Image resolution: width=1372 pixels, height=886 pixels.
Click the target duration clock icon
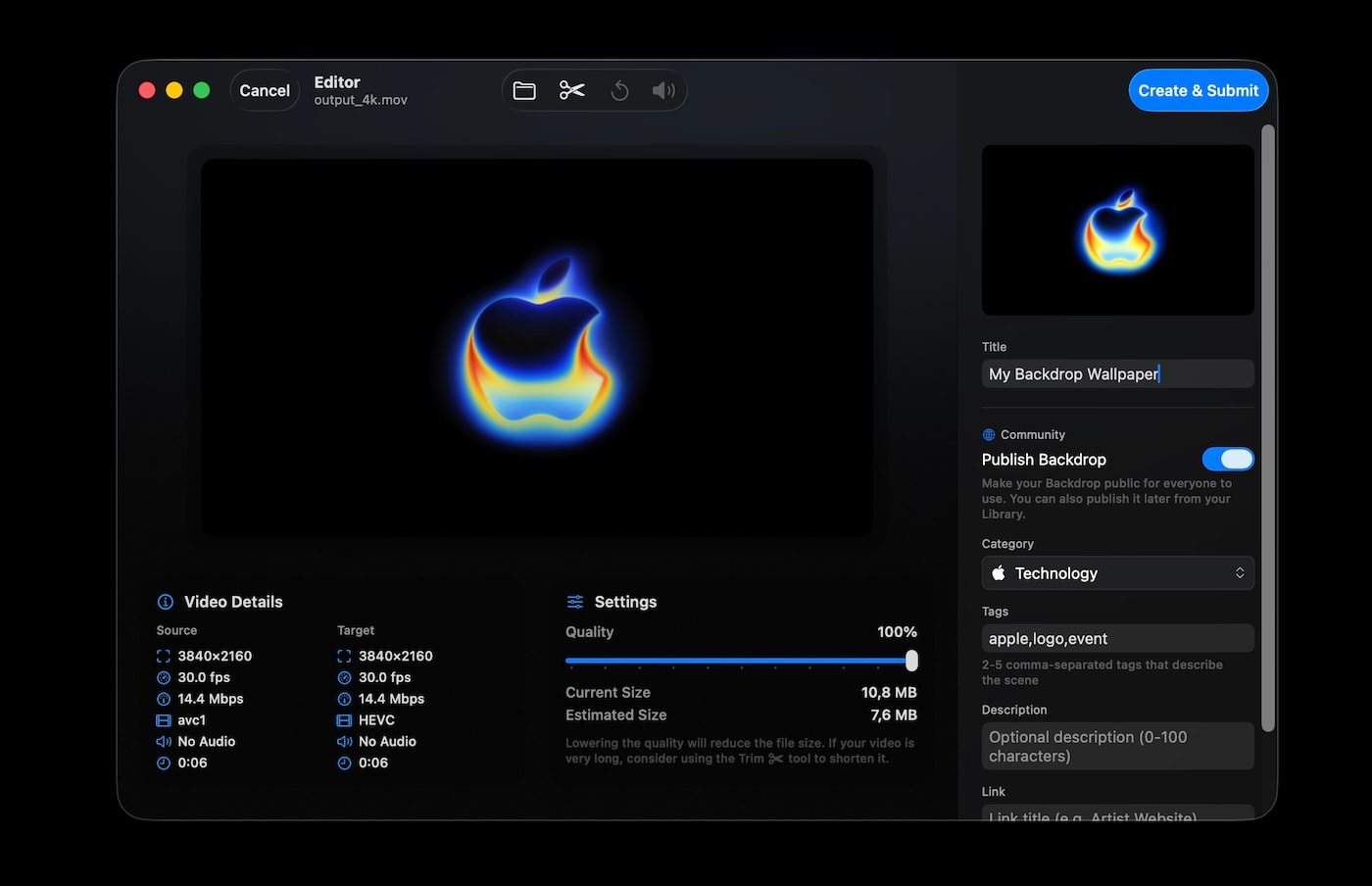[344, 763]
